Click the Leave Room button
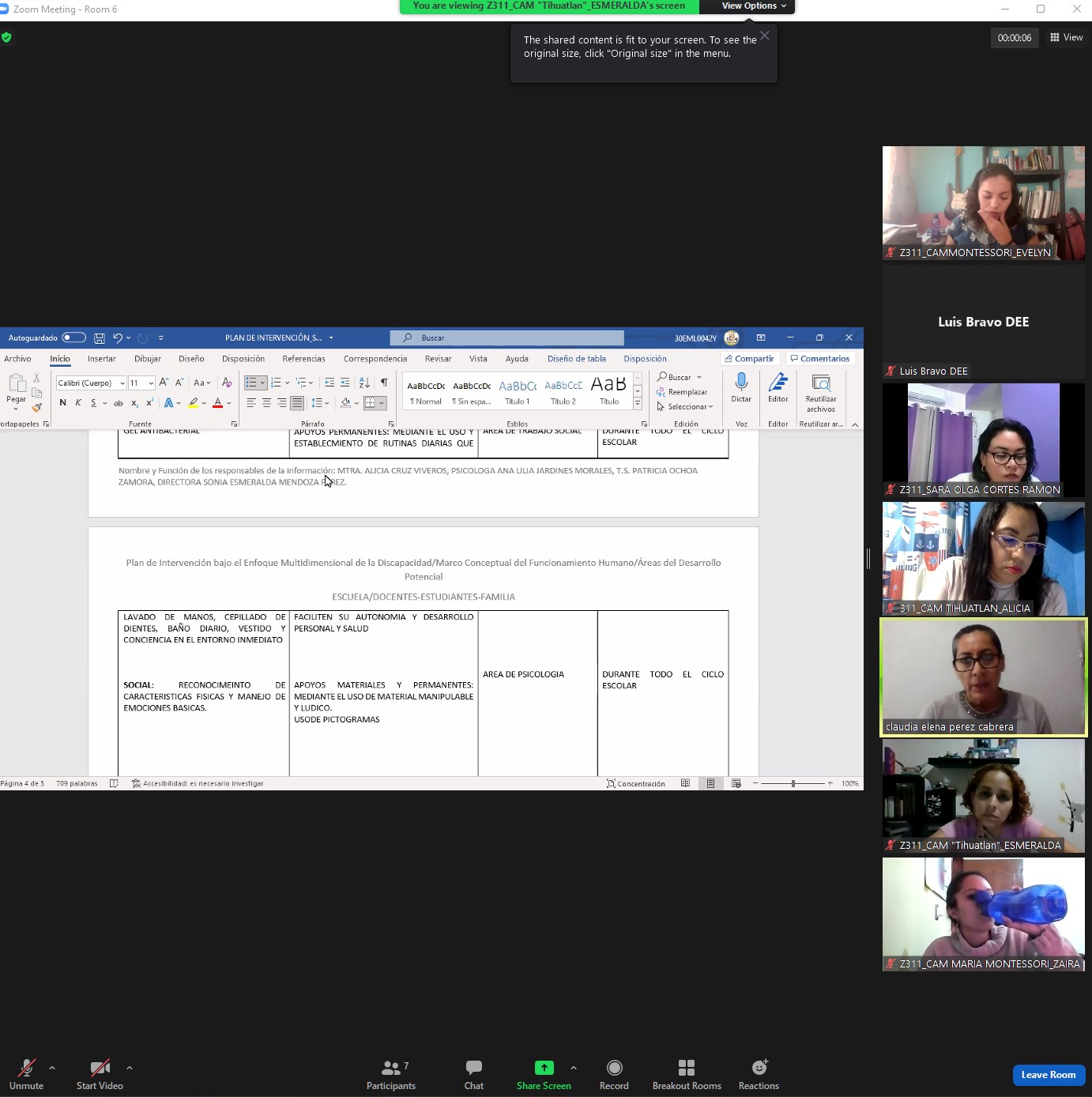 [x=1049, y=1075]
